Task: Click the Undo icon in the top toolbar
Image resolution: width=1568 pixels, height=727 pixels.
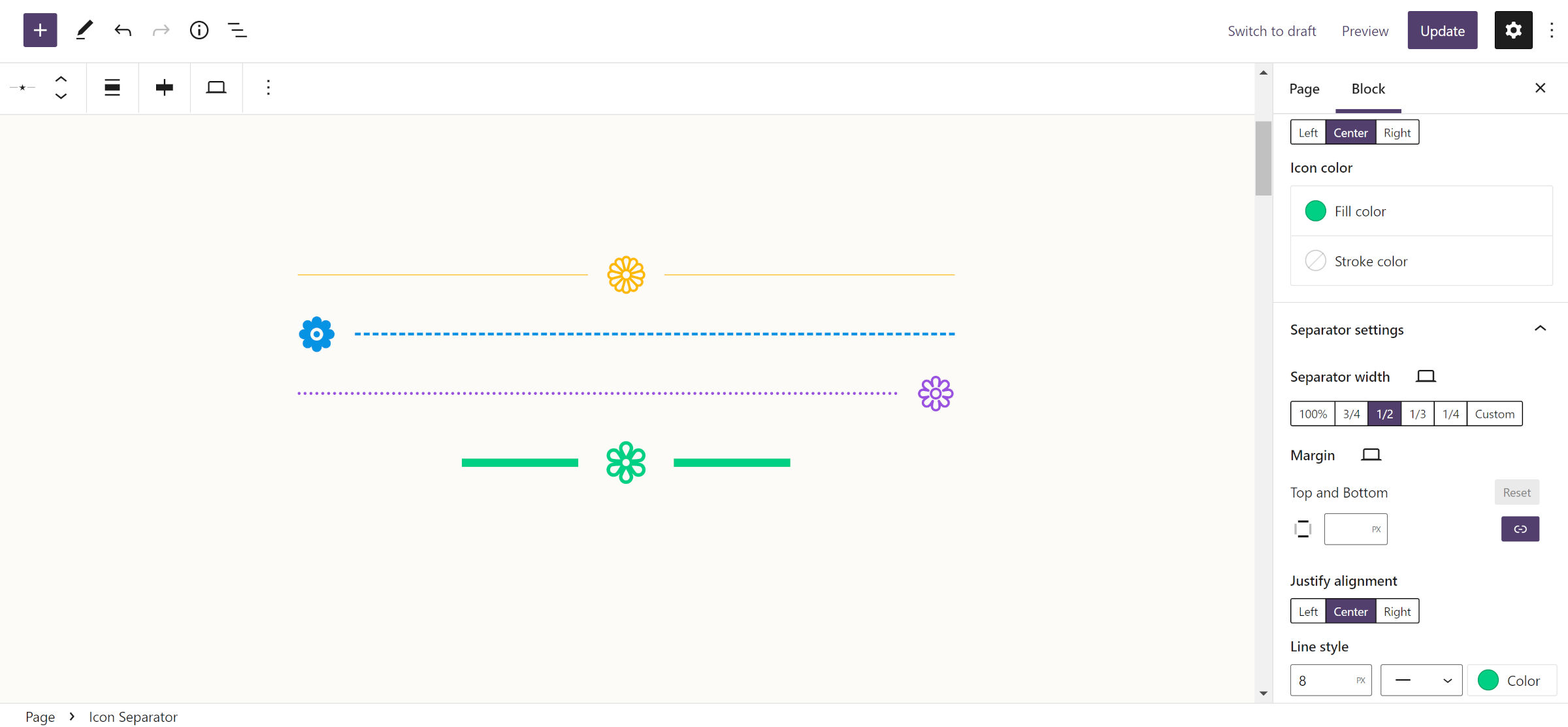Action: pyautogui.click(x=123, y=30)
